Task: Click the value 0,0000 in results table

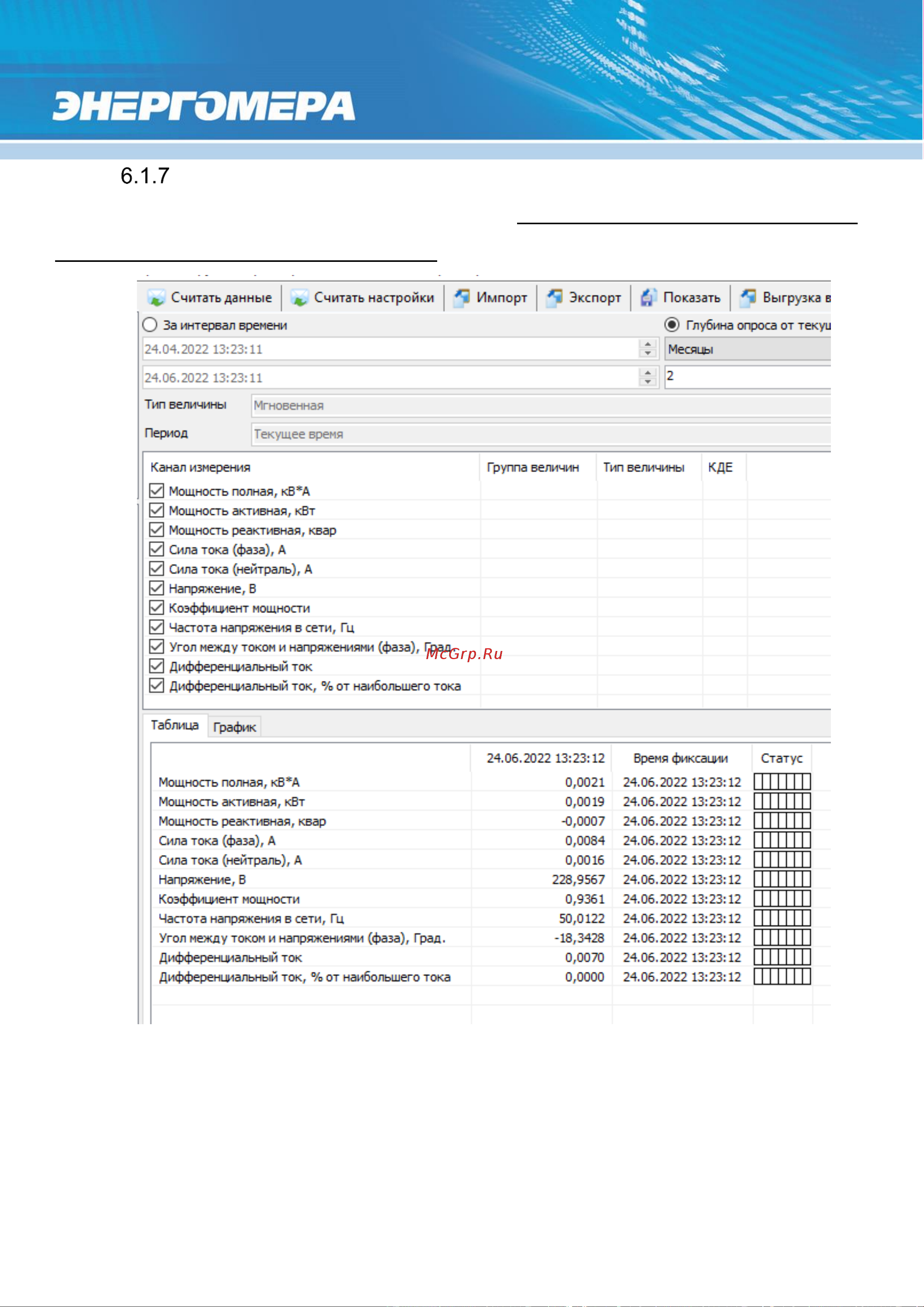Action: point(585,977)
